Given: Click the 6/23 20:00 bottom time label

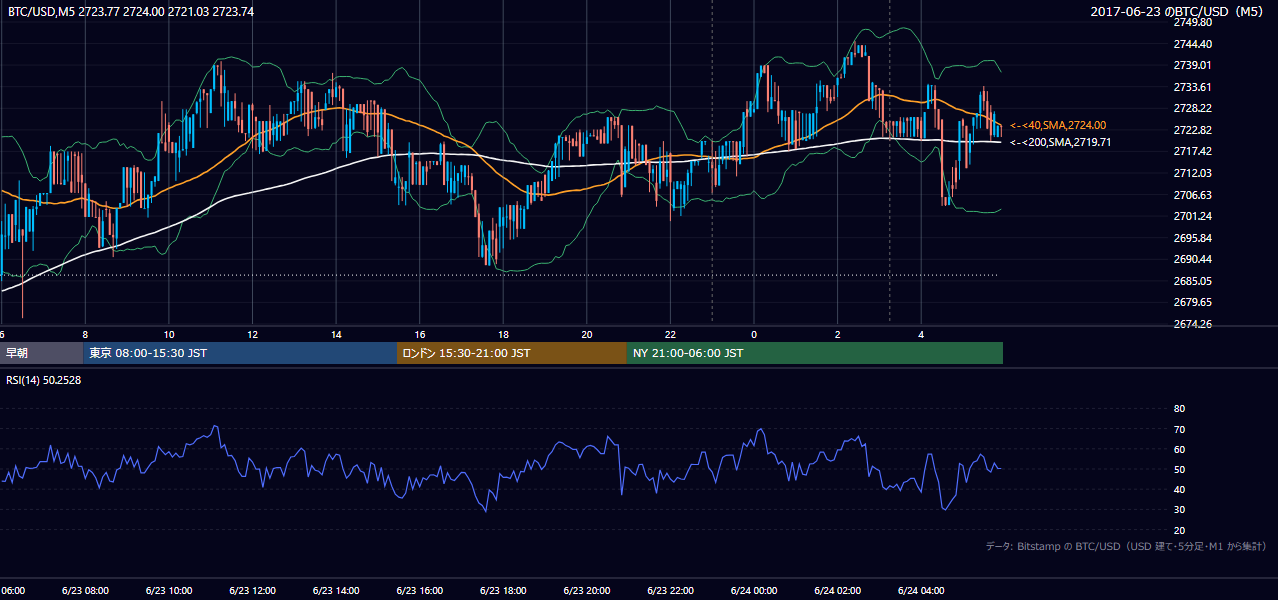Looking at the screenshot, I should [x=586, y=590].
